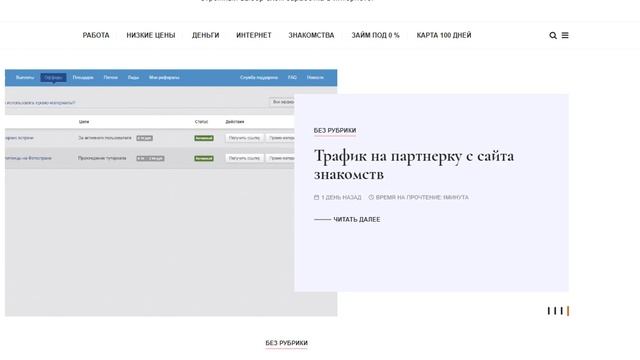Select the ДЕНЬГИ menu item

coord(206,36)
